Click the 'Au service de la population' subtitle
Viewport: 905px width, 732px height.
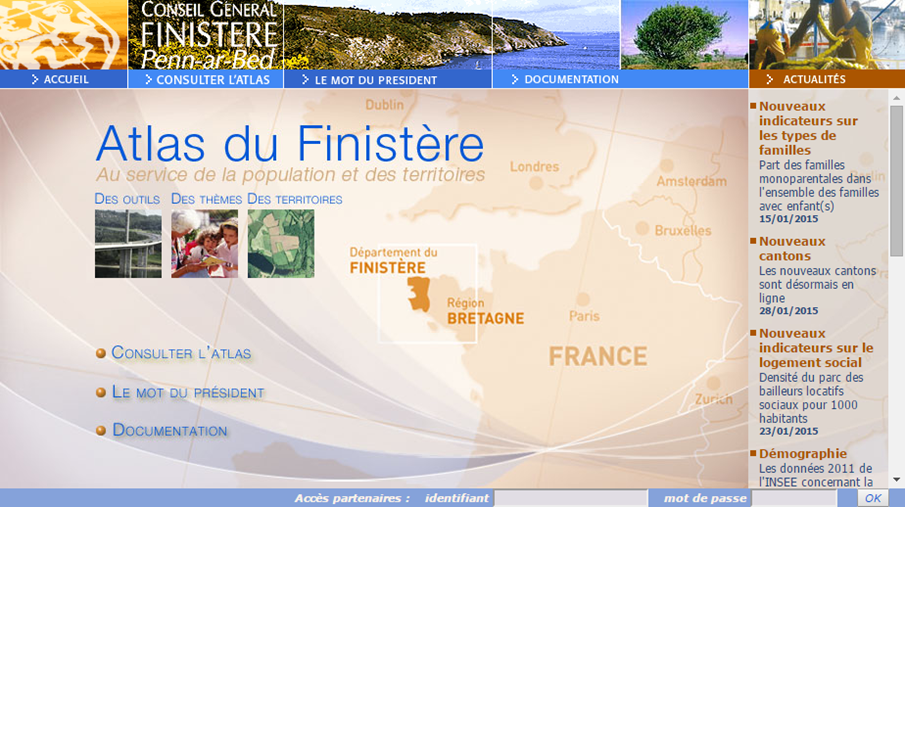[290, 175]
